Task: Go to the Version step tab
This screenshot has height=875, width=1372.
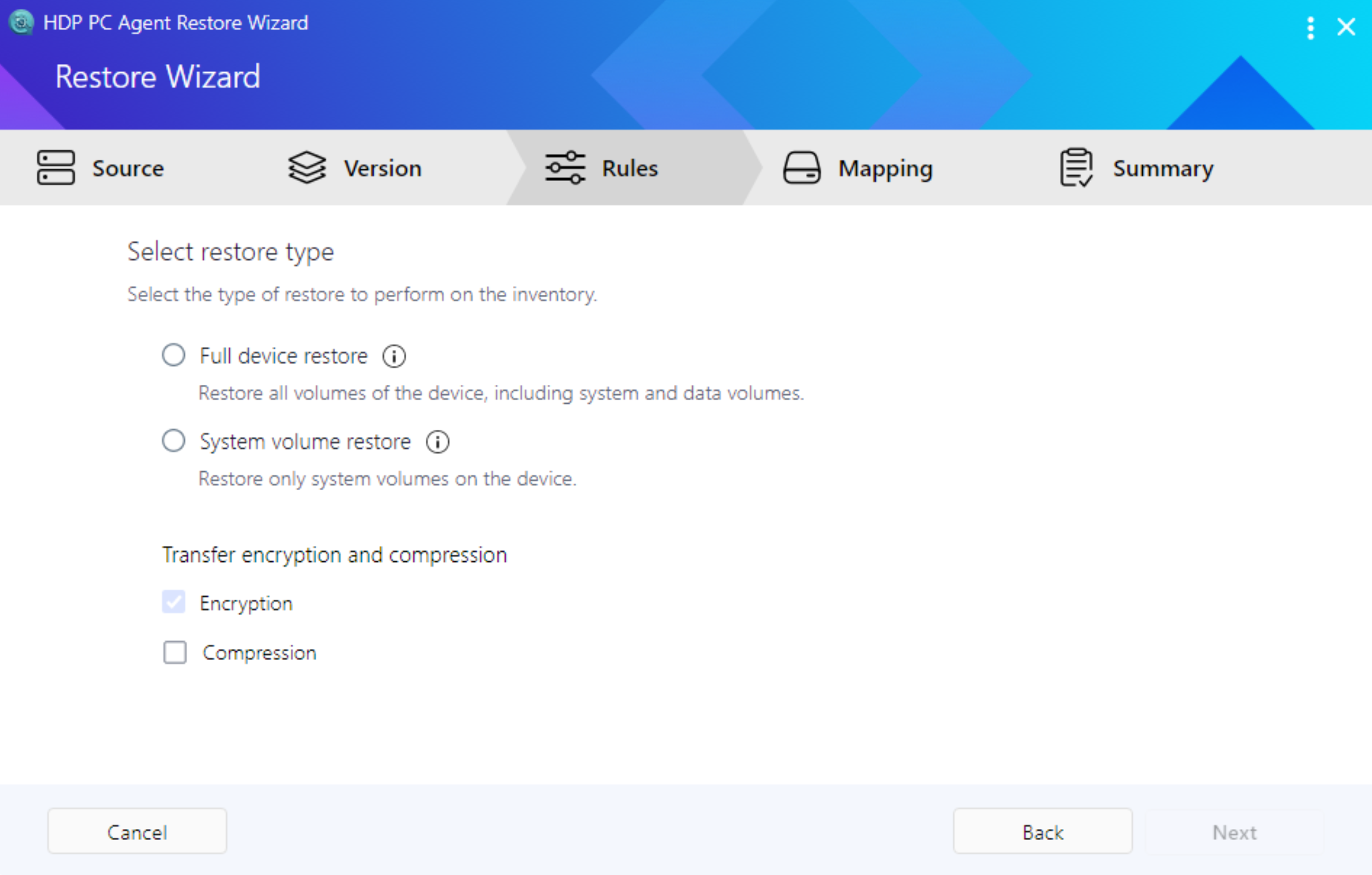Action: [382, 168]
